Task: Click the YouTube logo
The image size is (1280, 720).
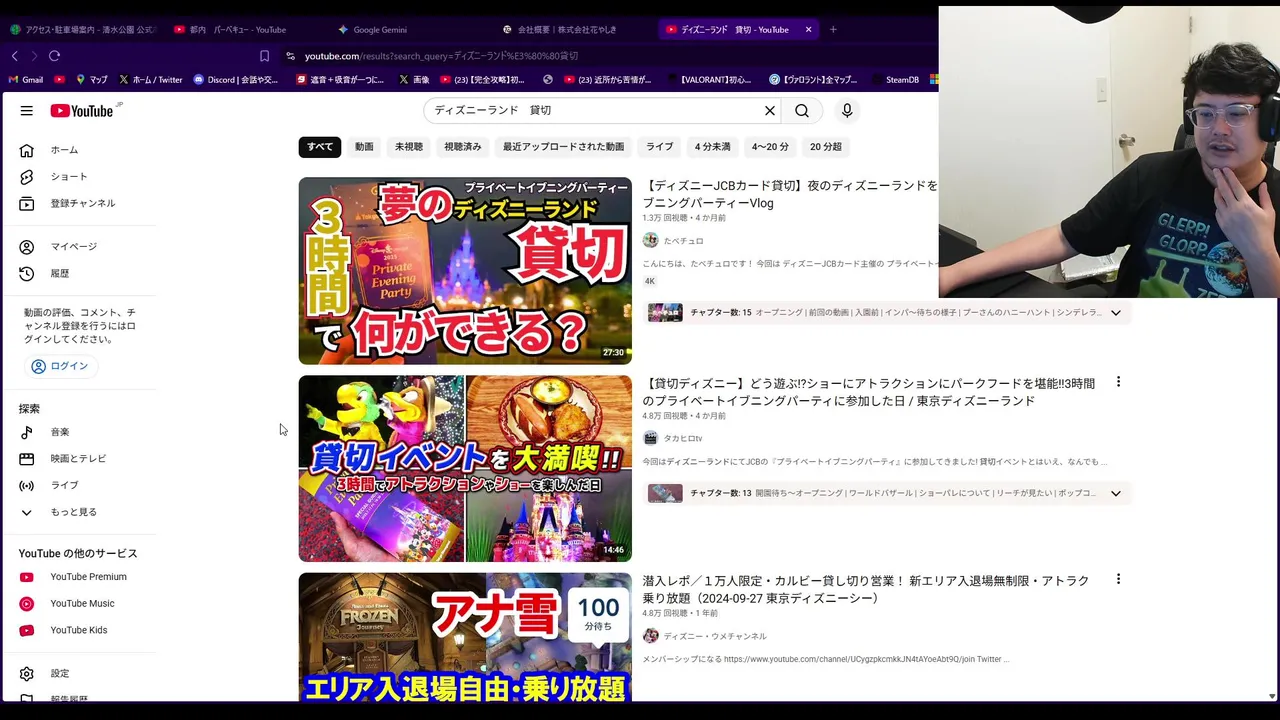Action: 84,111
